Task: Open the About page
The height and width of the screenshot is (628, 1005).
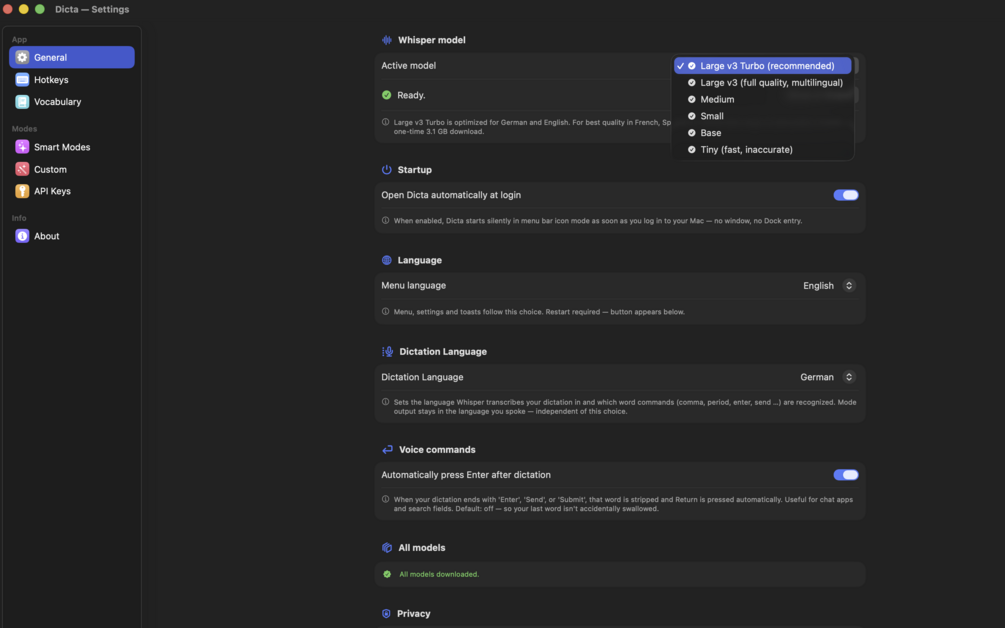Action: (72, 236)
